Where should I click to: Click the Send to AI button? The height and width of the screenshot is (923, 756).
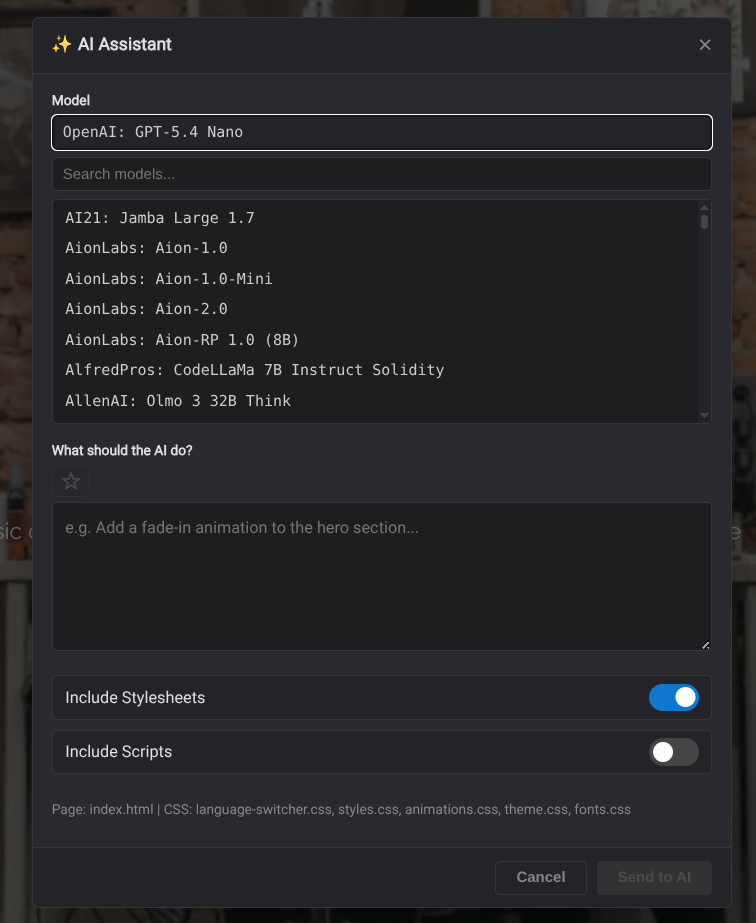point(654,878)
